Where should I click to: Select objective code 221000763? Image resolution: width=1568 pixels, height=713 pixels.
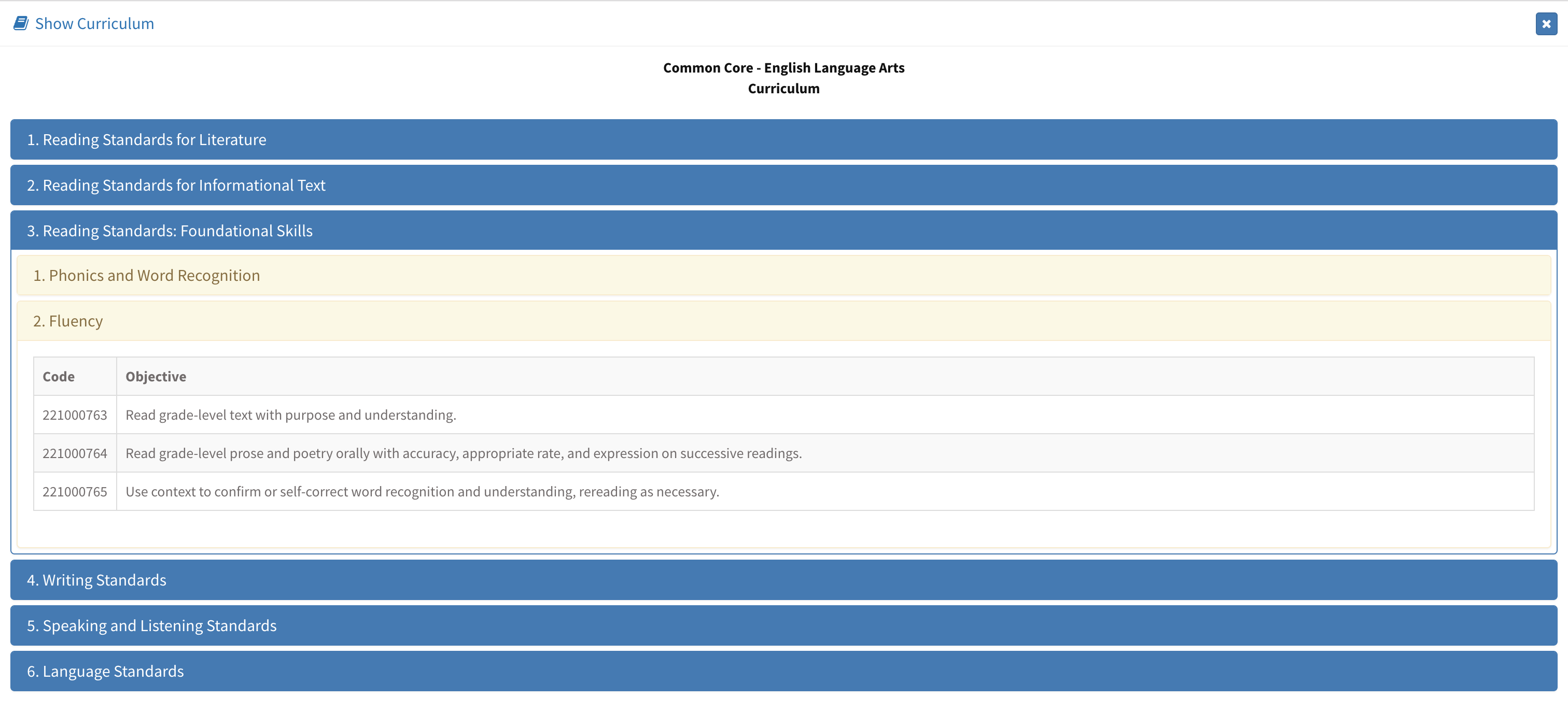point(74,415)
